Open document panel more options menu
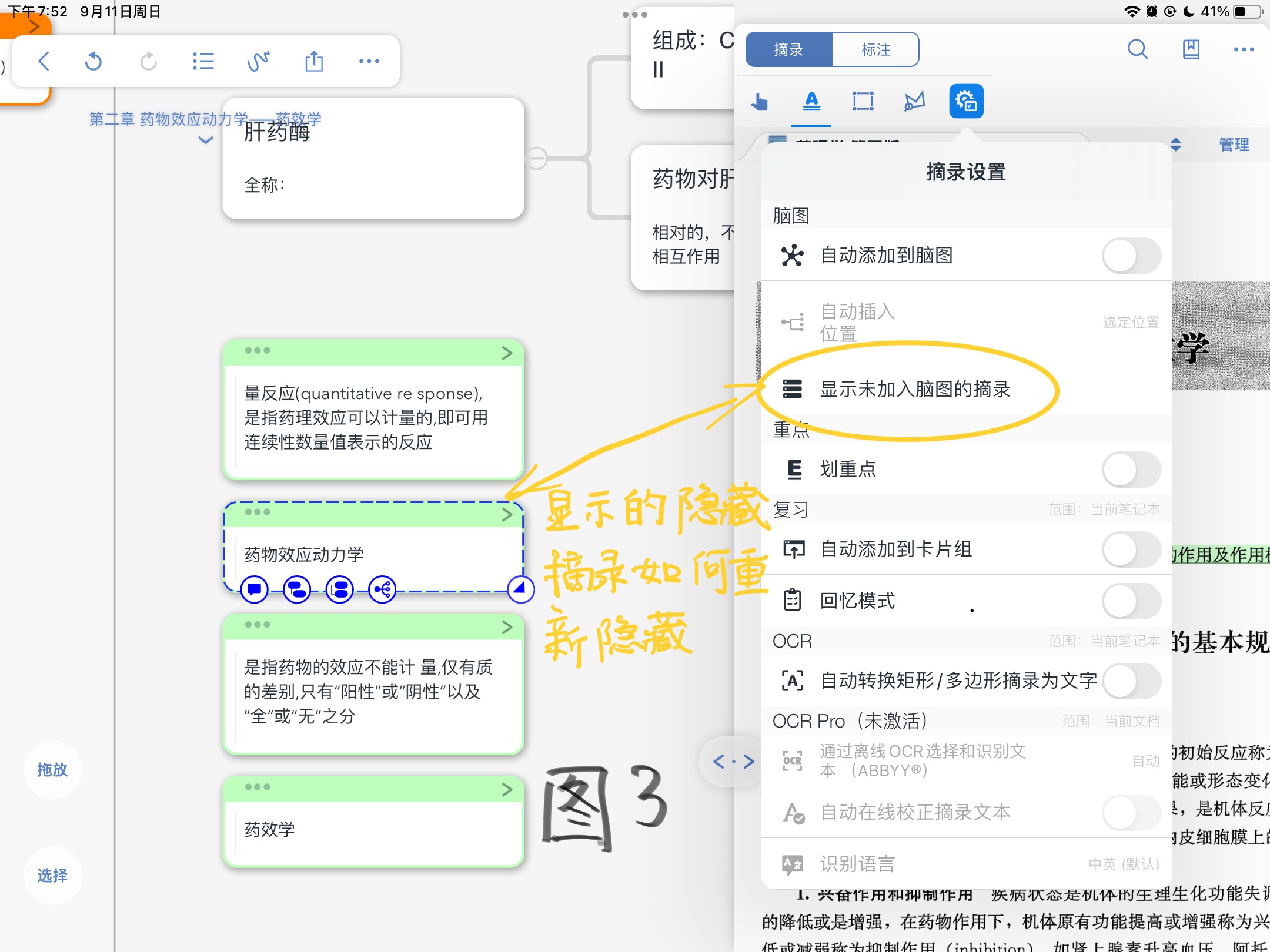The image size is (1270, 952). [1244, 49]
